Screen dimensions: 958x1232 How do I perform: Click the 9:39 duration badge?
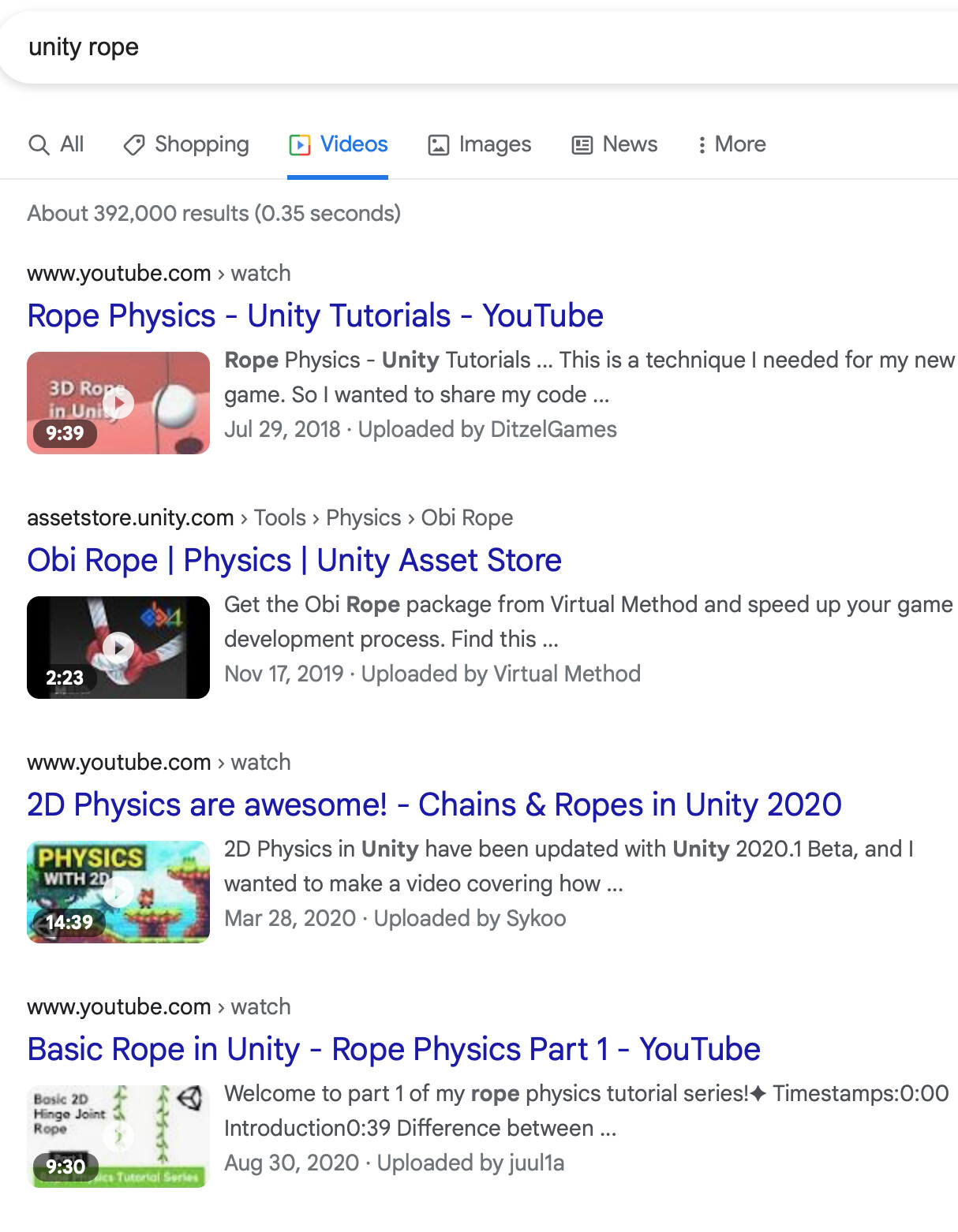65,433
